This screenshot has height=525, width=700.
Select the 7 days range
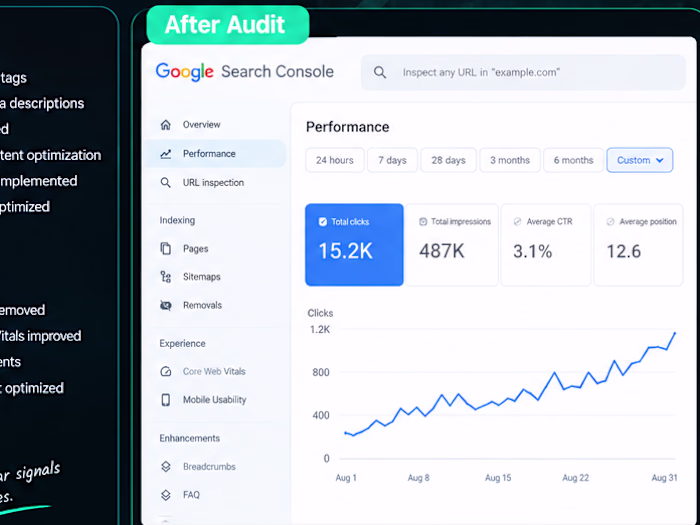pos(392,160)
